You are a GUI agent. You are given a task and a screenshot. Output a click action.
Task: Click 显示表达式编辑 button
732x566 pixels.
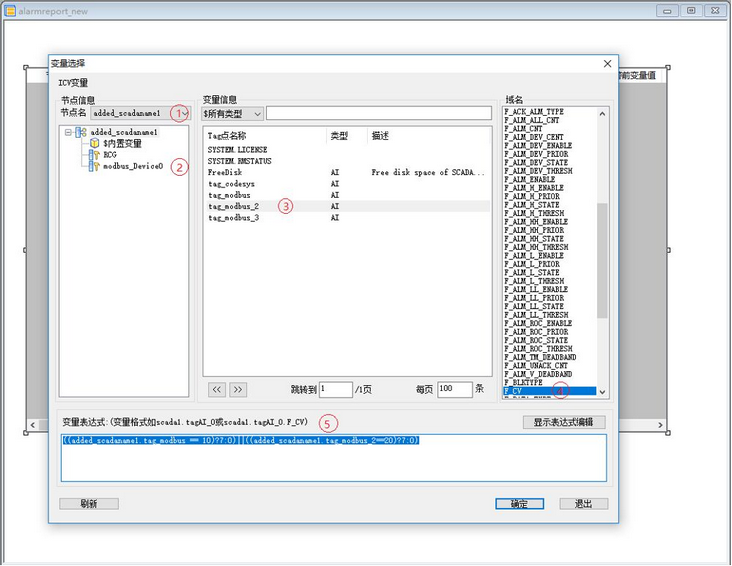(x=564, y=422)
